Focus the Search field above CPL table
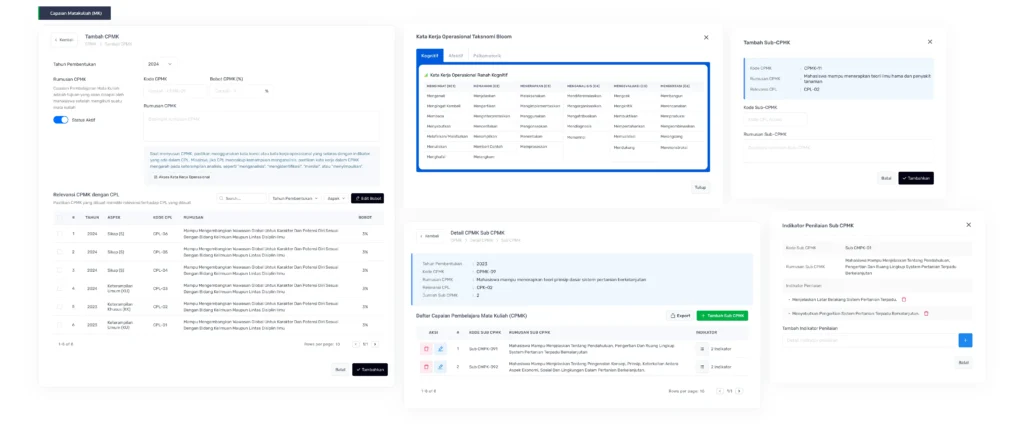The width and height of the screenshot is (1024, 432). pyautogui.click(x=242, y=198)
